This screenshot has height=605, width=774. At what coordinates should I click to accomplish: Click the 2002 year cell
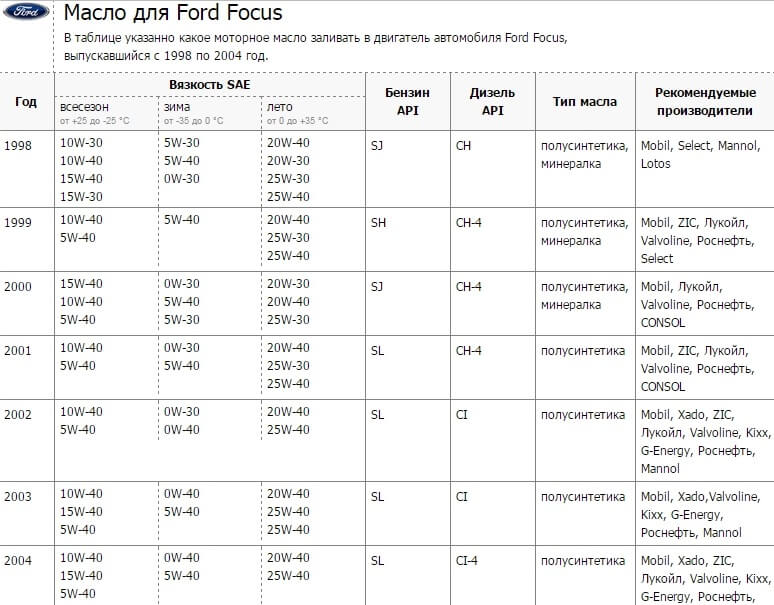pyautogui.click(x=18, y=415)
